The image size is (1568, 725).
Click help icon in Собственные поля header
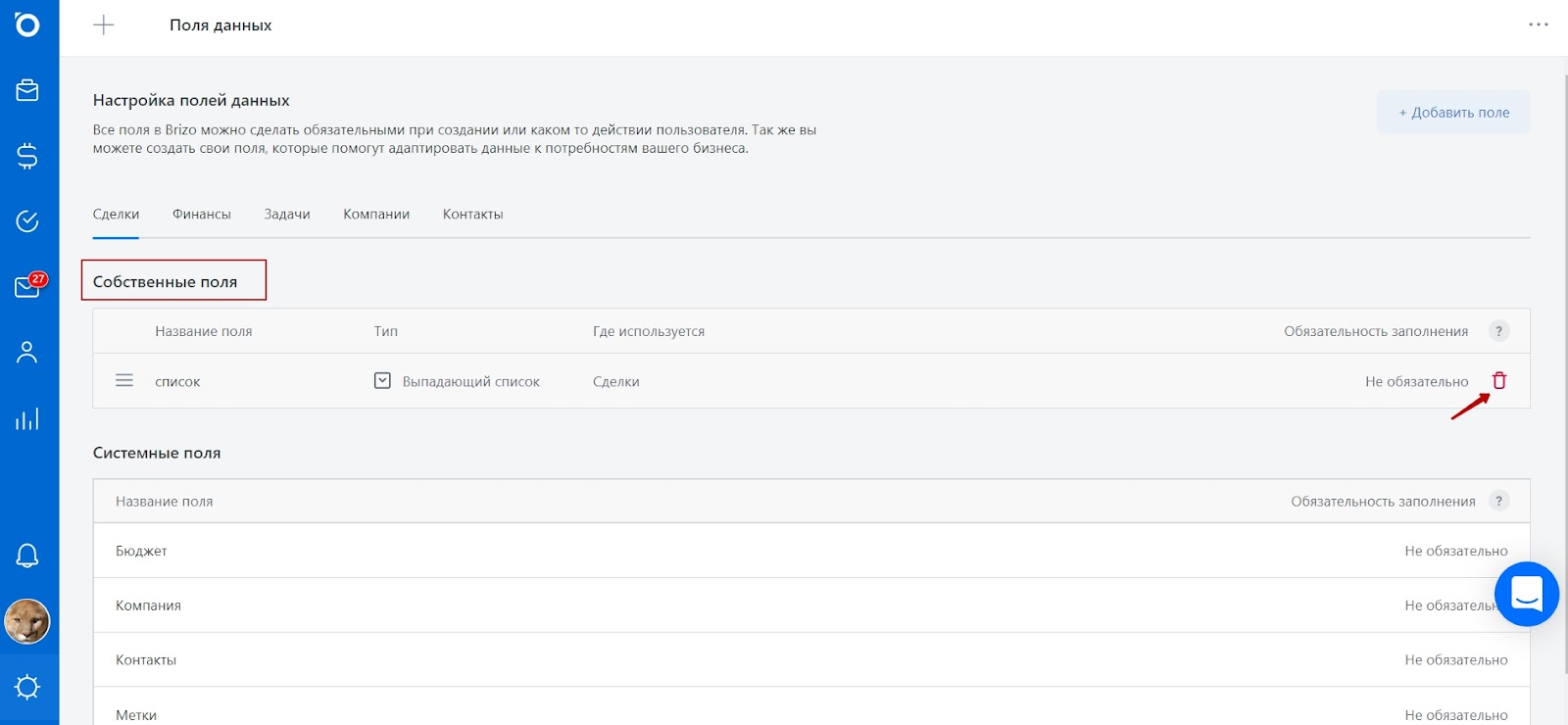click(1498, 331)
